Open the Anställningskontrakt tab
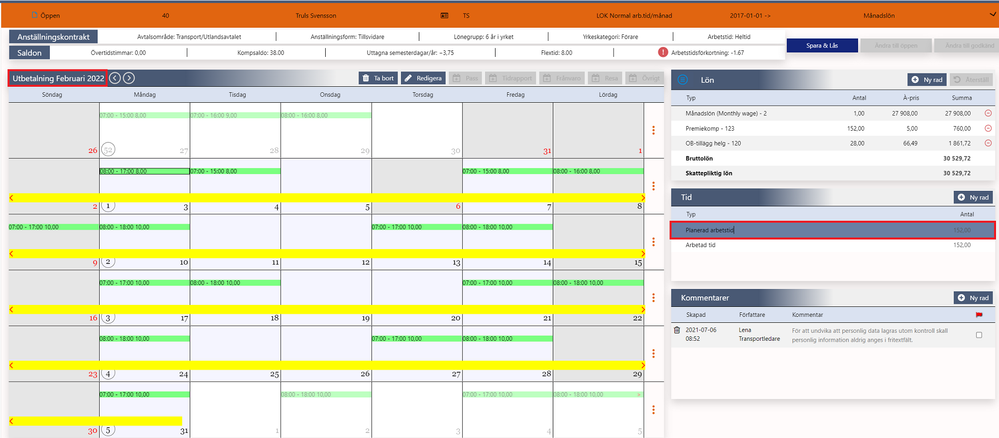This screenshot has width=999, height=438. pyautogui.click(x=54, y=36)
